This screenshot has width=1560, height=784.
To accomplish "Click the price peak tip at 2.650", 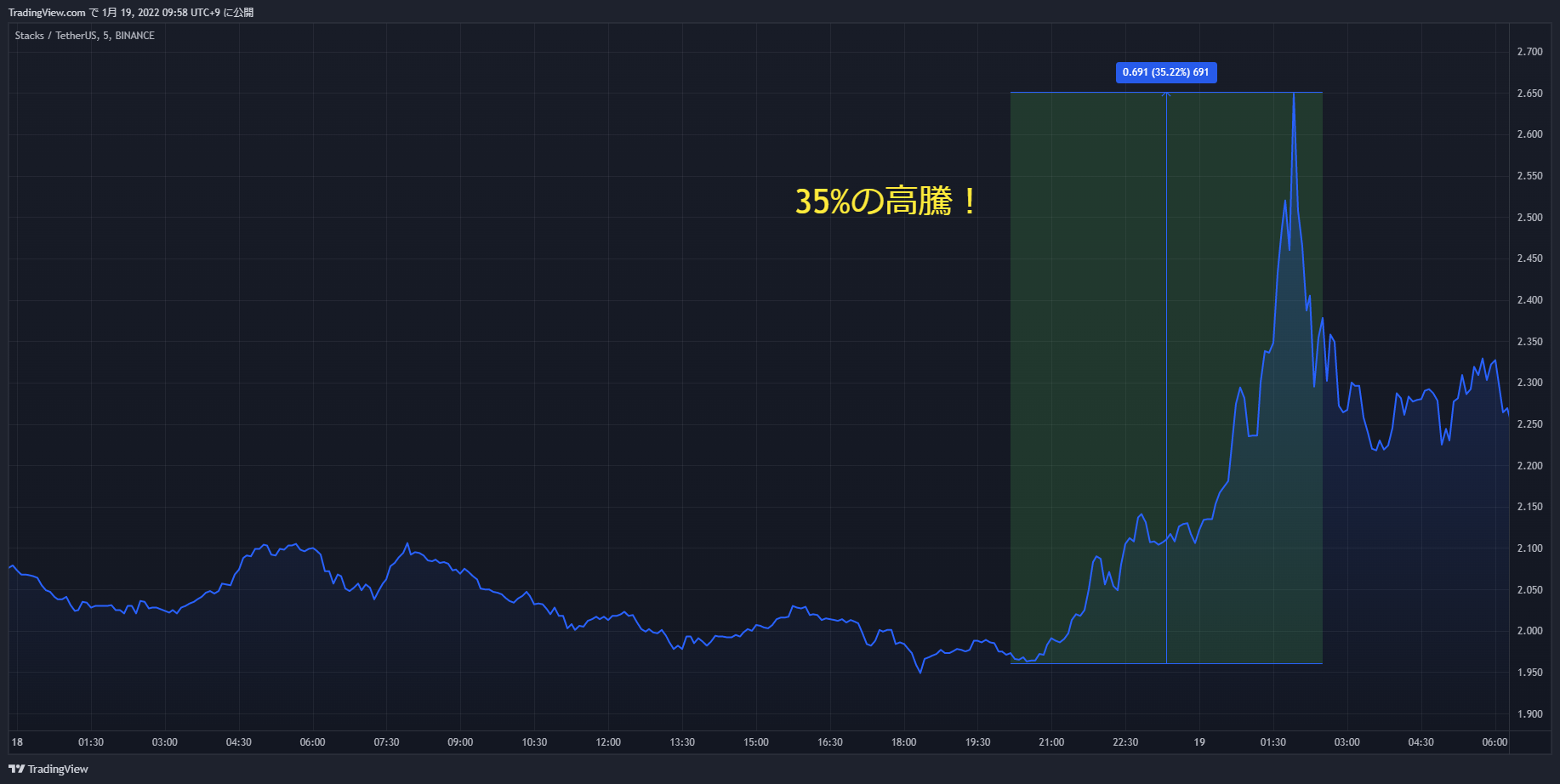I will click(x=1294, y=94).
